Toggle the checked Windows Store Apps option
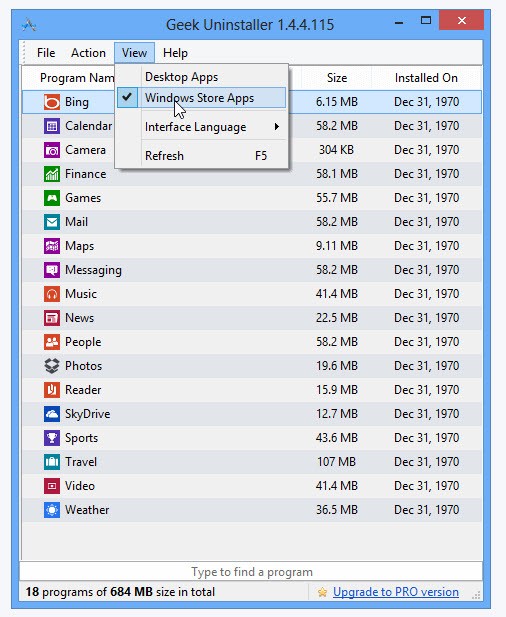The width and height of the screenshot is (506, 617). click(x=201, y=98)
